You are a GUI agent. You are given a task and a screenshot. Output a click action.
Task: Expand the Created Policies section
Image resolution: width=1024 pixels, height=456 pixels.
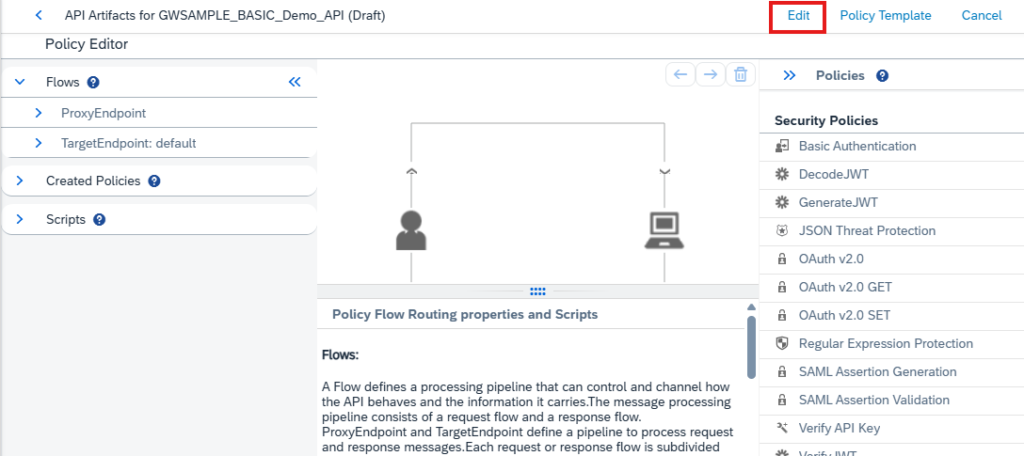(x=20, y=181)
